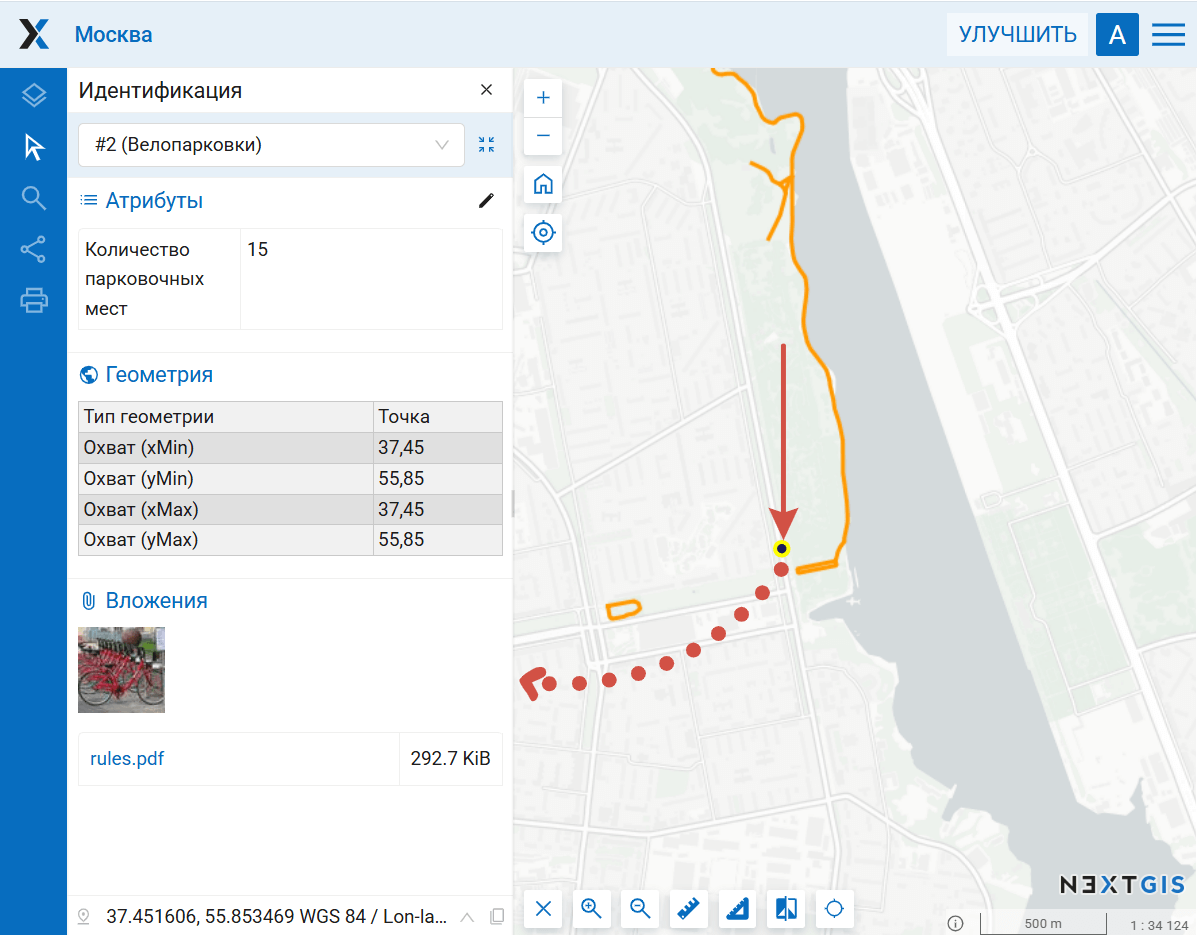
Task: Open the user account avatar A
Action: [1117, 35]
